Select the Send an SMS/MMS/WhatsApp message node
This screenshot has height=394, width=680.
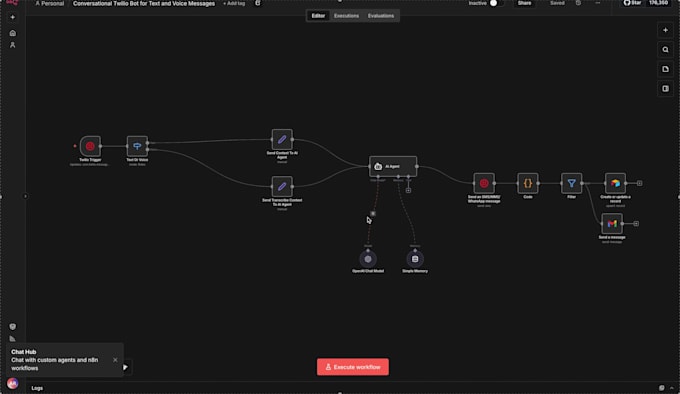(x=484, y=183)
